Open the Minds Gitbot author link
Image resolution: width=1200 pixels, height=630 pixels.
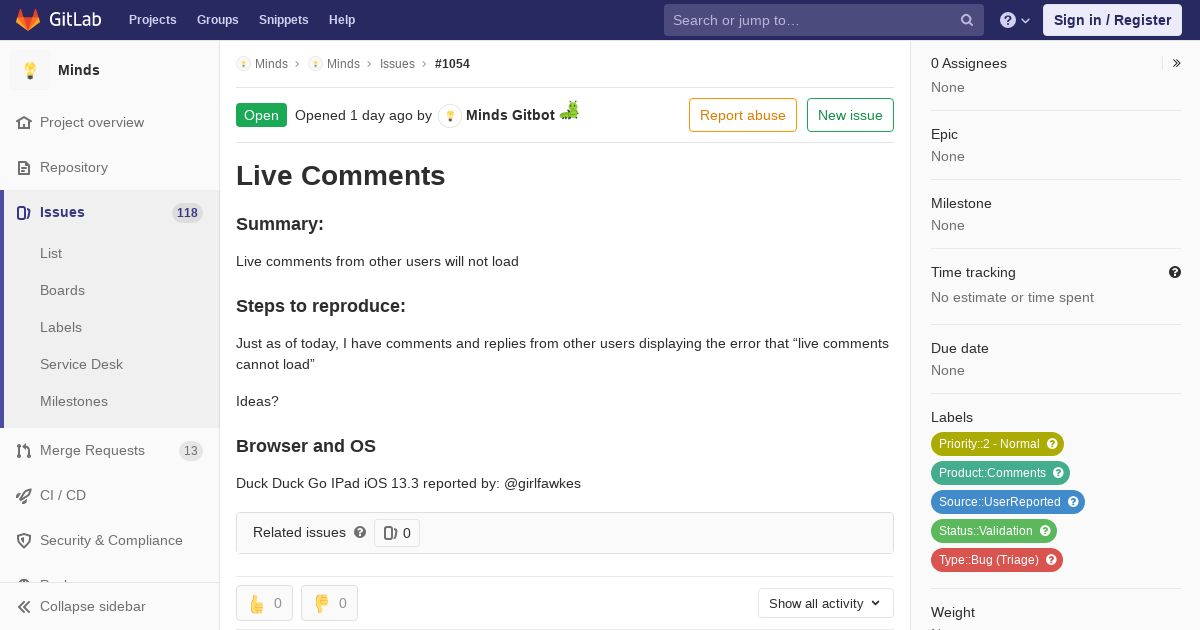pos(510,115)
